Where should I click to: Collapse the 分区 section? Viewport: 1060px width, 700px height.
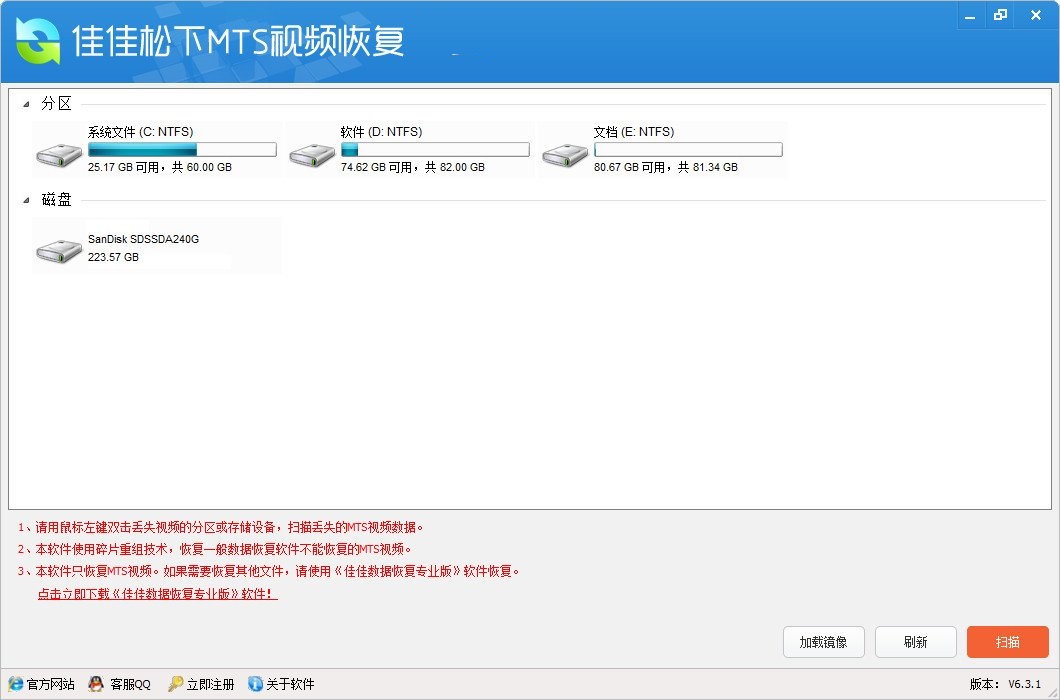click(x=26, y=104)
